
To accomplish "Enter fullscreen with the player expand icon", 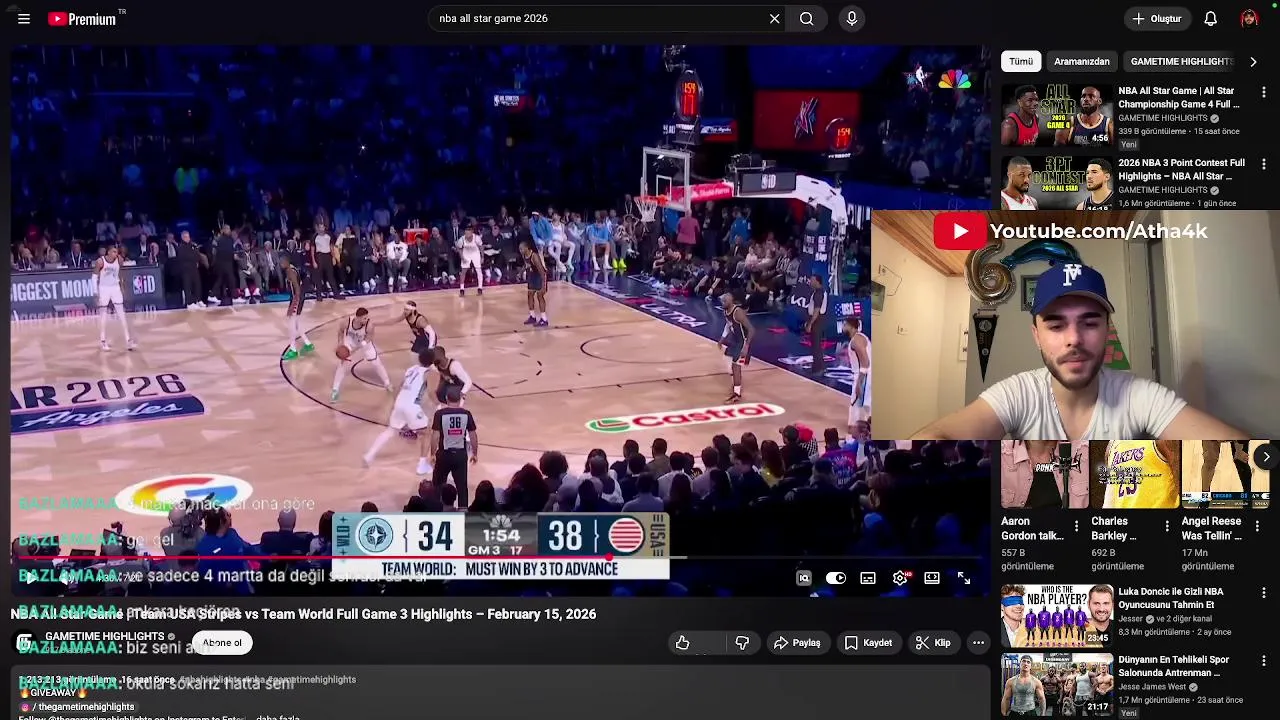I will tap(964, 578).
